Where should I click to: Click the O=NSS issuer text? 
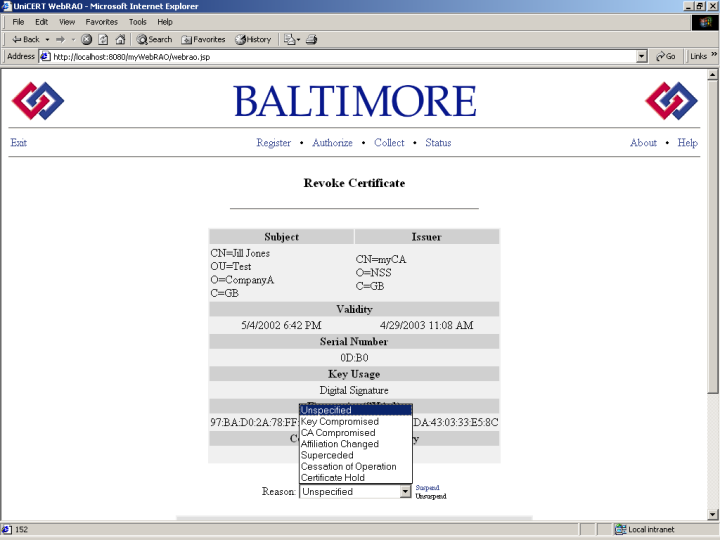[373, 273]
